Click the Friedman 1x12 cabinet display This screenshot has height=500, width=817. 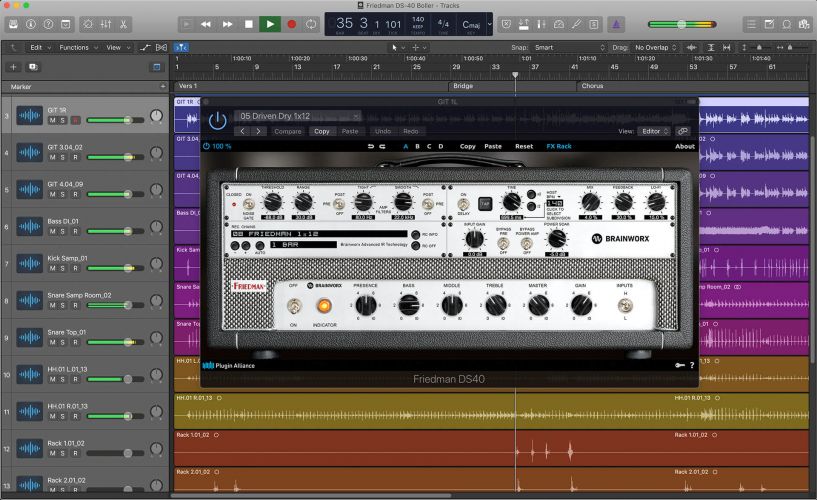point(319,234)
